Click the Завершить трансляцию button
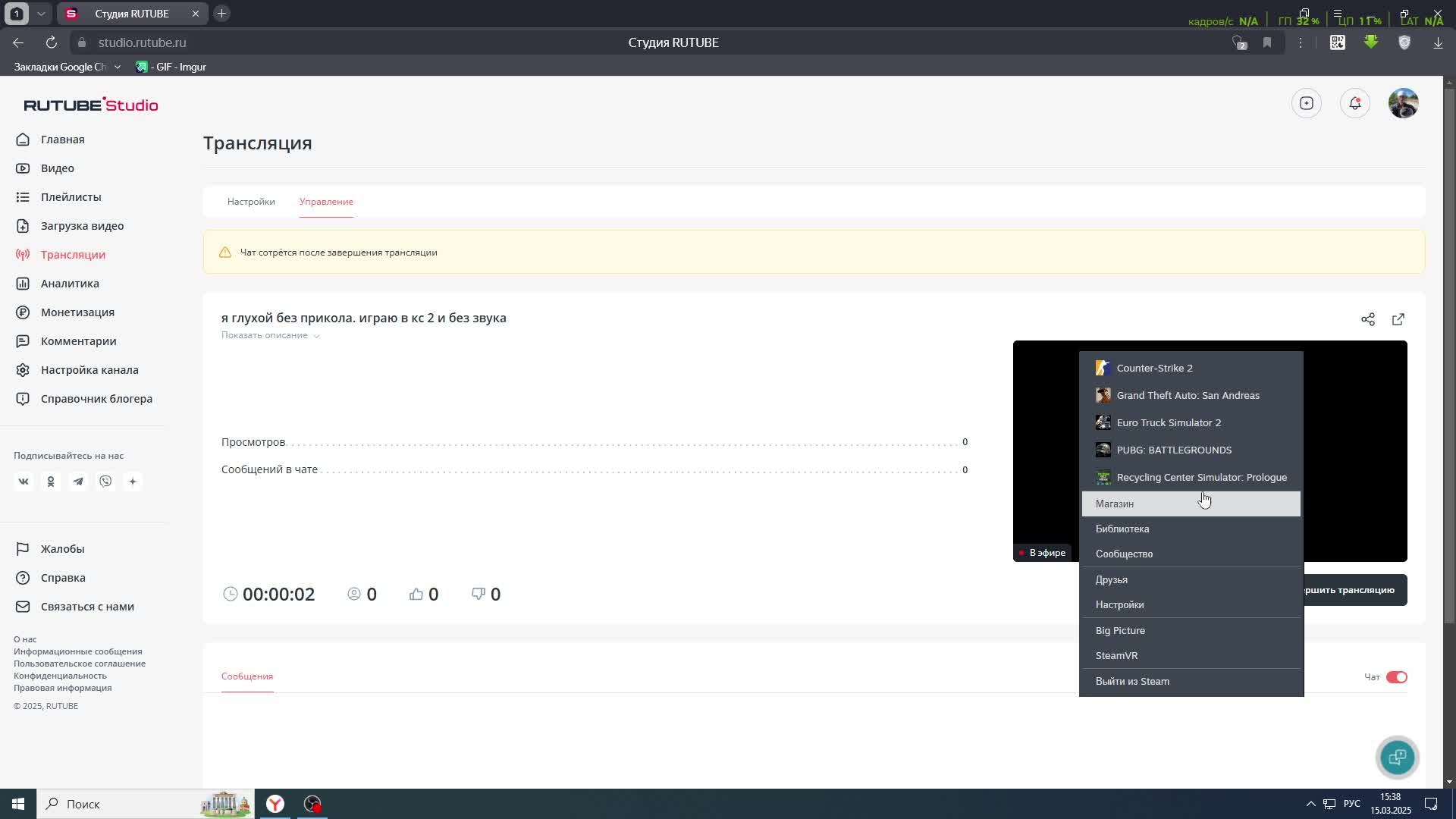This screenshot has width=1456, height=819. pyautogui.click(x=1355, y=590)
